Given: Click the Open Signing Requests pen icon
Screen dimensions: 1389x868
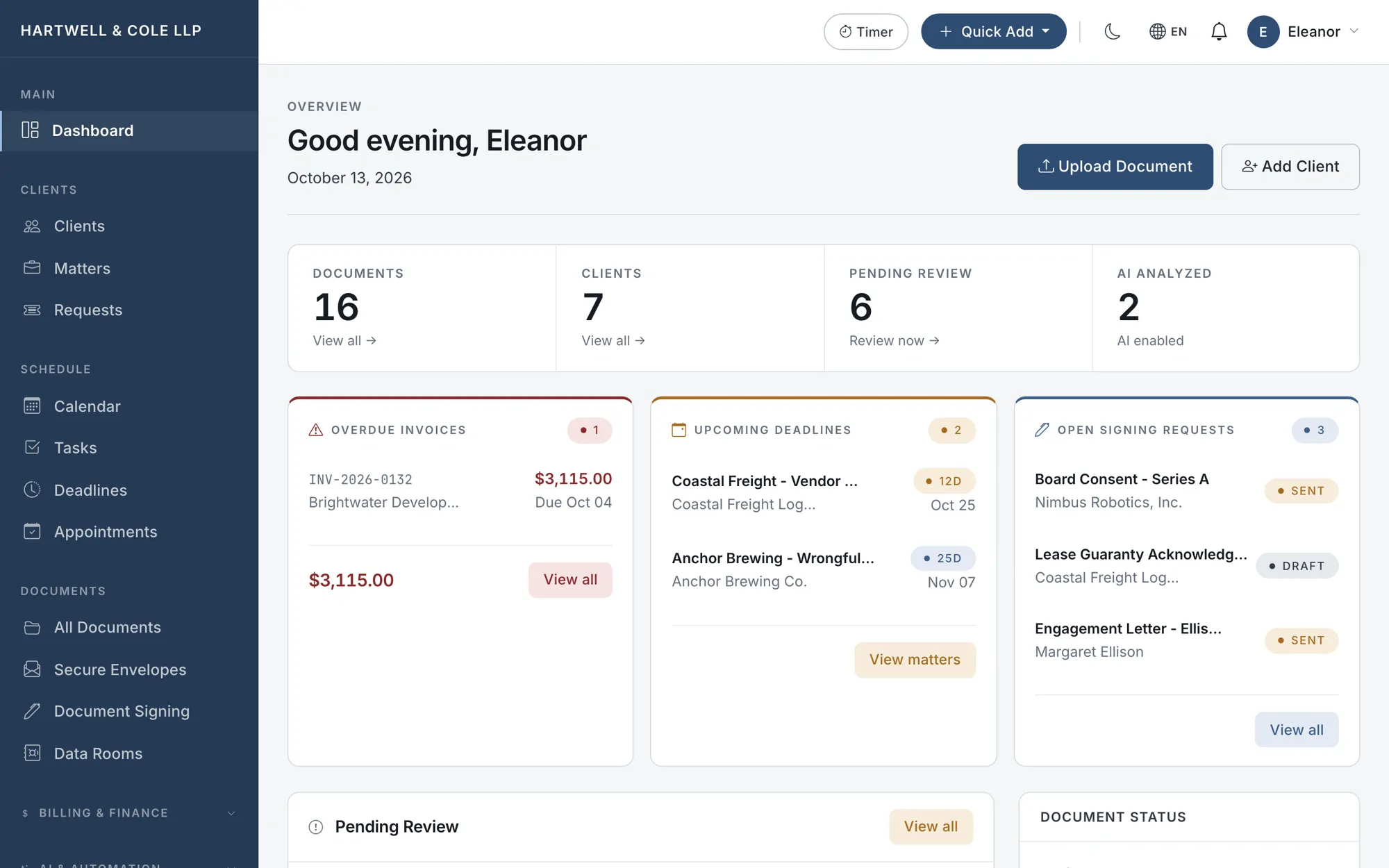Looking at the screenshot, I should pos(1042,430).
